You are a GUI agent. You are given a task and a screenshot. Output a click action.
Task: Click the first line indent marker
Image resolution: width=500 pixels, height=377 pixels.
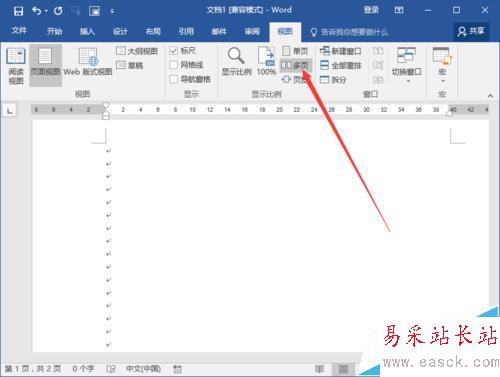click(106, 105)
